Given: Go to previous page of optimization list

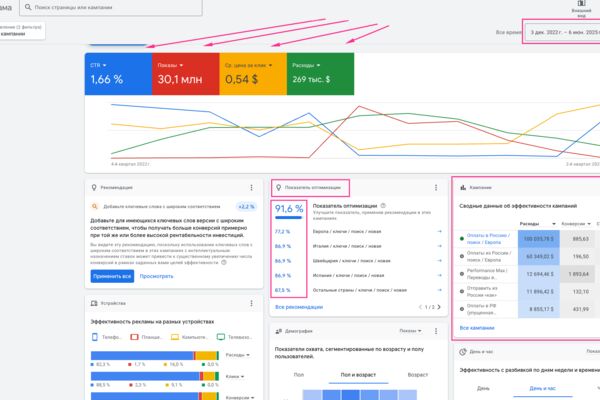Looking at the screenshot, I should point(420,307).
